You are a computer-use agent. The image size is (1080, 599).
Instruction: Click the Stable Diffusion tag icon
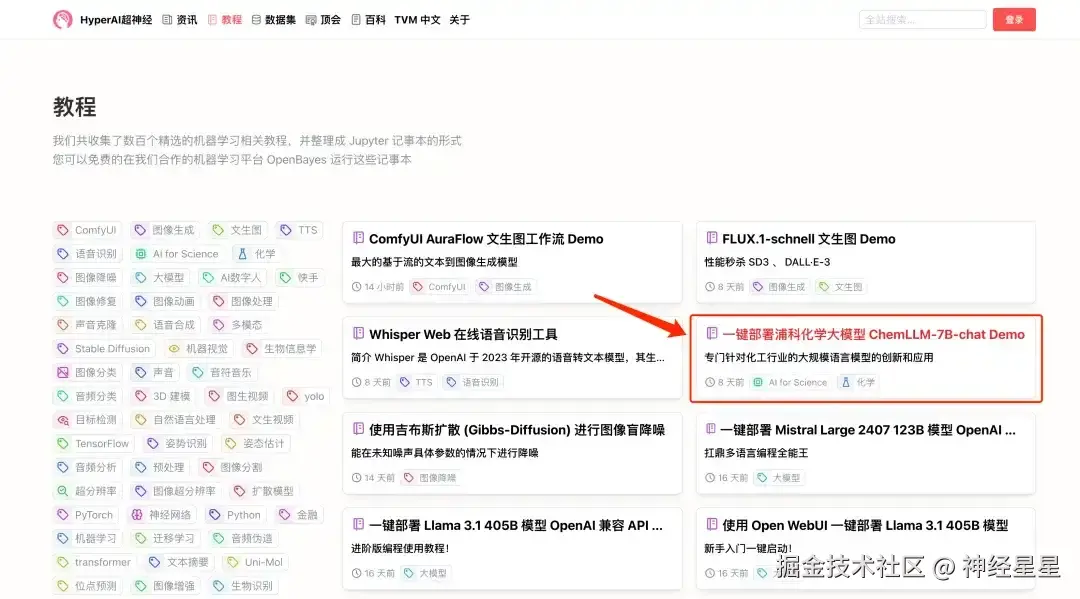(63, 348)
